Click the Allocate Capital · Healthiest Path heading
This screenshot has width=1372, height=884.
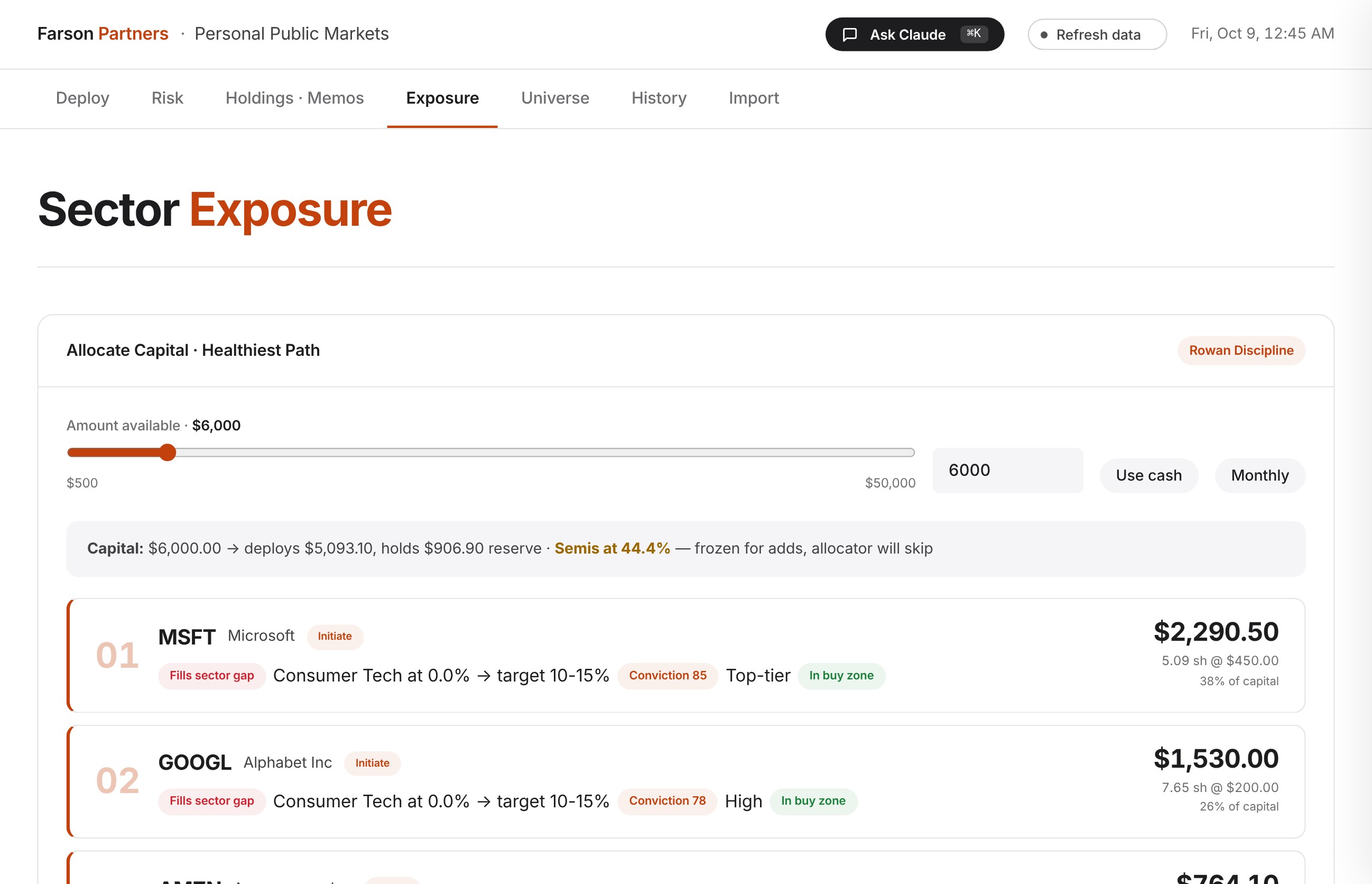pos(193,350)
